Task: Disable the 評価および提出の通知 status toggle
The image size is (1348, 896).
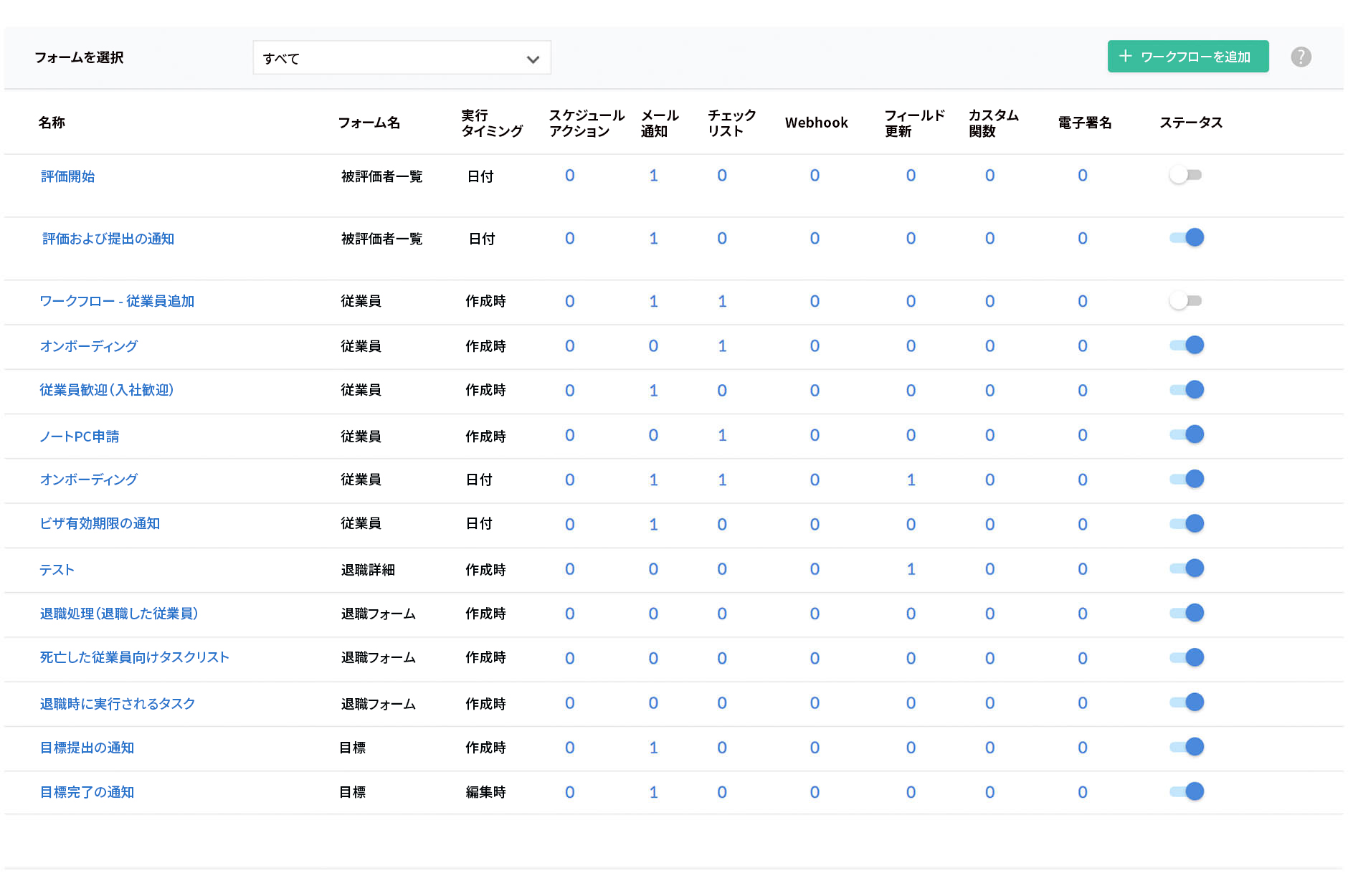Action: 1186,237
